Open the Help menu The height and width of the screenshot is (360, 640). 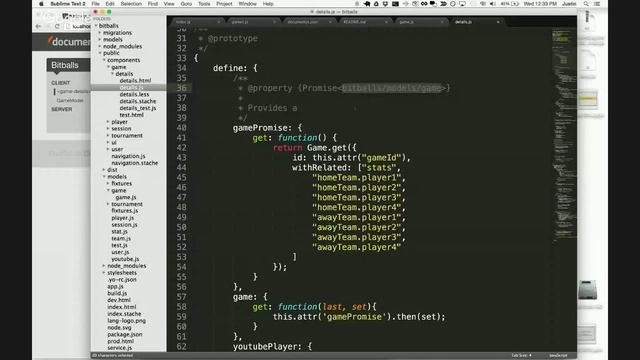pyautogui.click(x=268, y=4)
